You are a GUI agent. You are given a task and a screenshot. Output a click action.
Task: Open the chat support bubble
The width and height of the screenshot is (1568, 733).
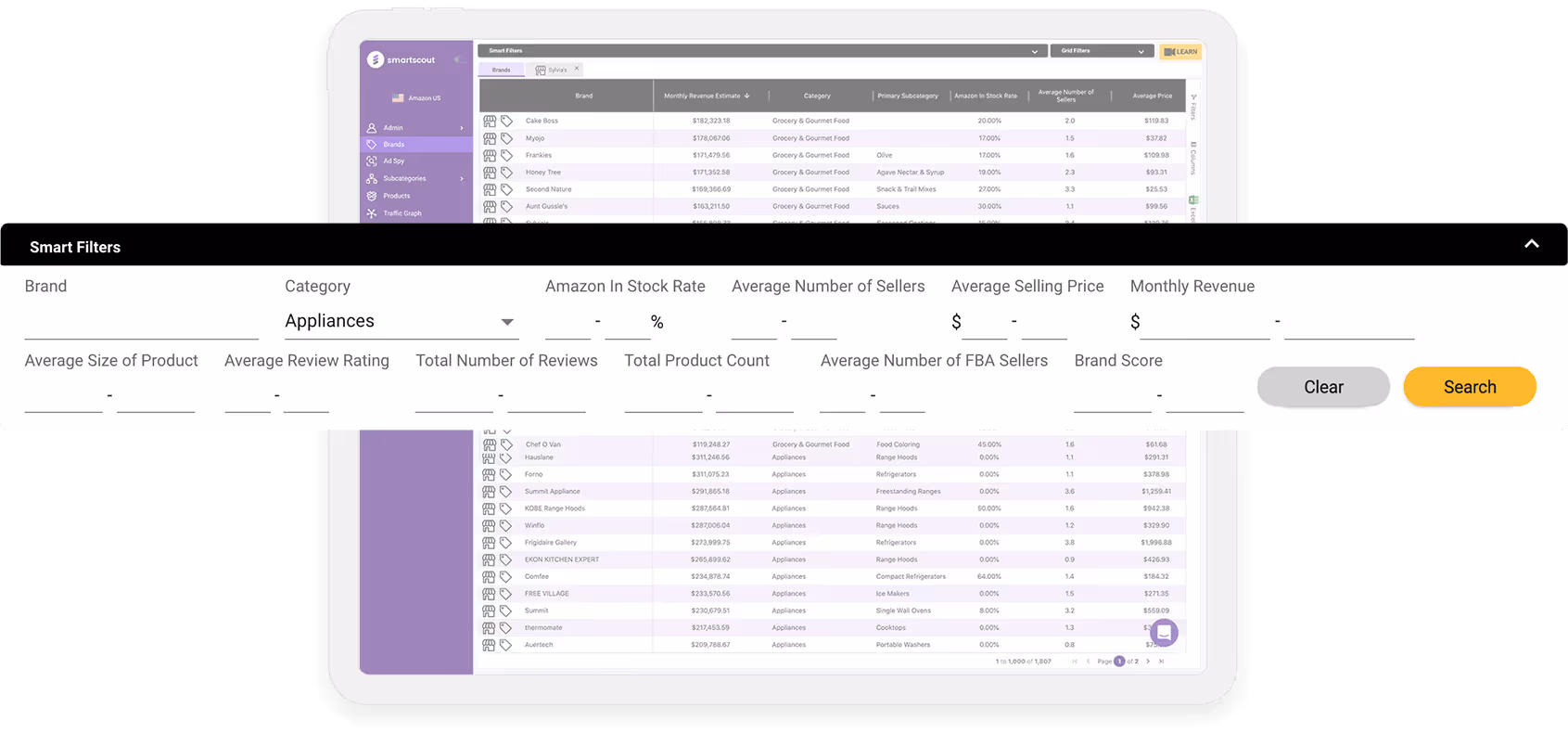click(x=1164, y=632)
